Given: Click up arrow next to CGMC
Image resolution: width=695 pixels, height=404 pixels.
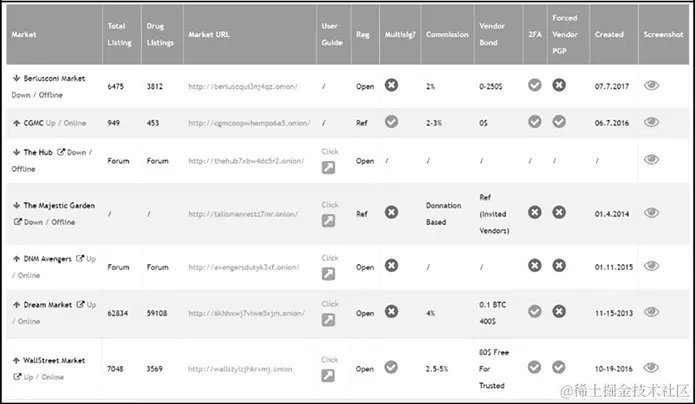Looking at the screenshot, I should 17,123.
